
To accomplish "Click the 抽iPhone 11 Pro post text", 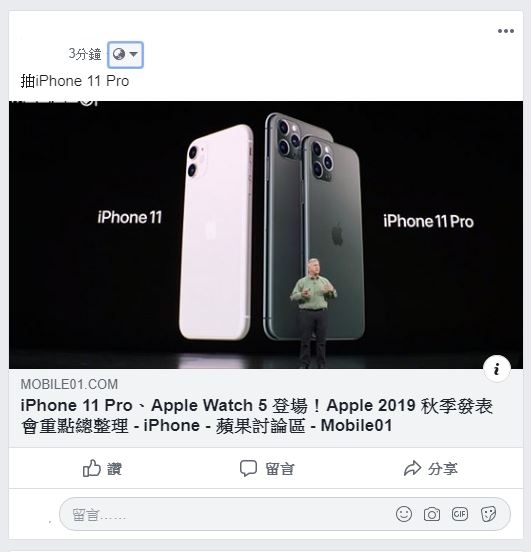I will click(x=75, y=81).
